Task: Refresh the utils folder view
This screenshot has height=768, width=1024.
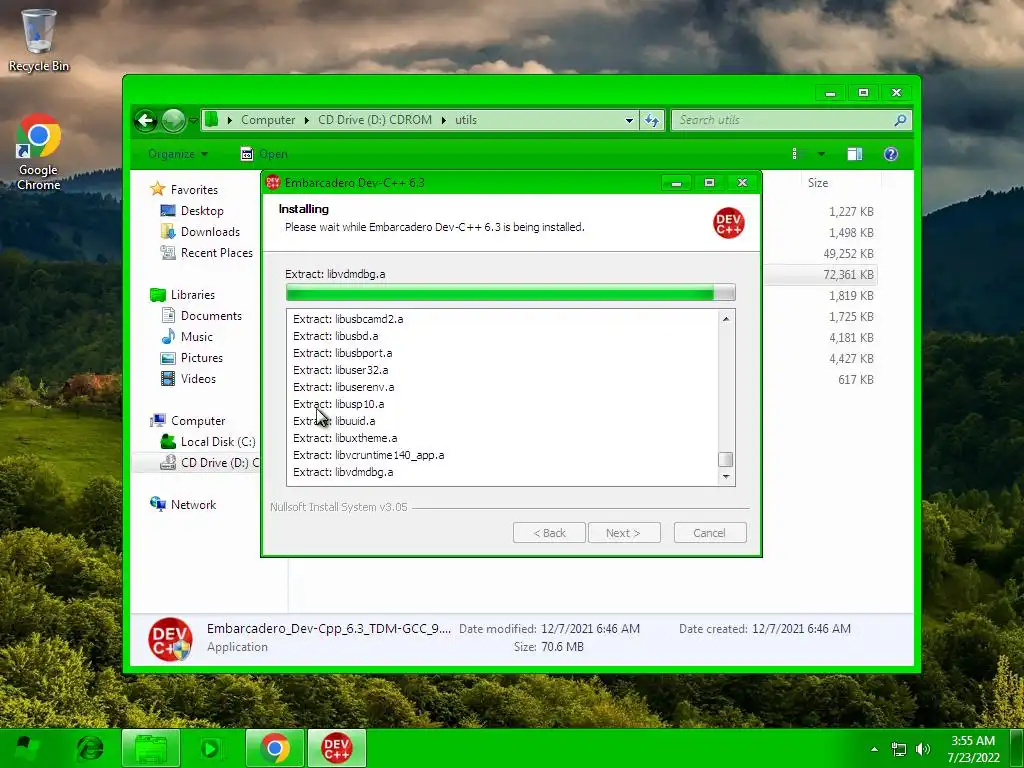Action: tap(652, 120)
